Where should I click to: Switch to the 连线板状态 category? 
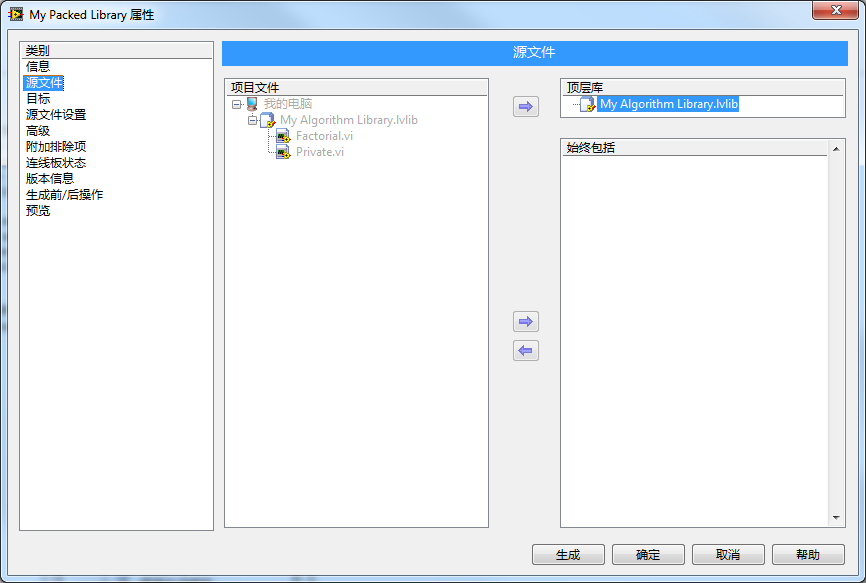(x=56, y=162)
